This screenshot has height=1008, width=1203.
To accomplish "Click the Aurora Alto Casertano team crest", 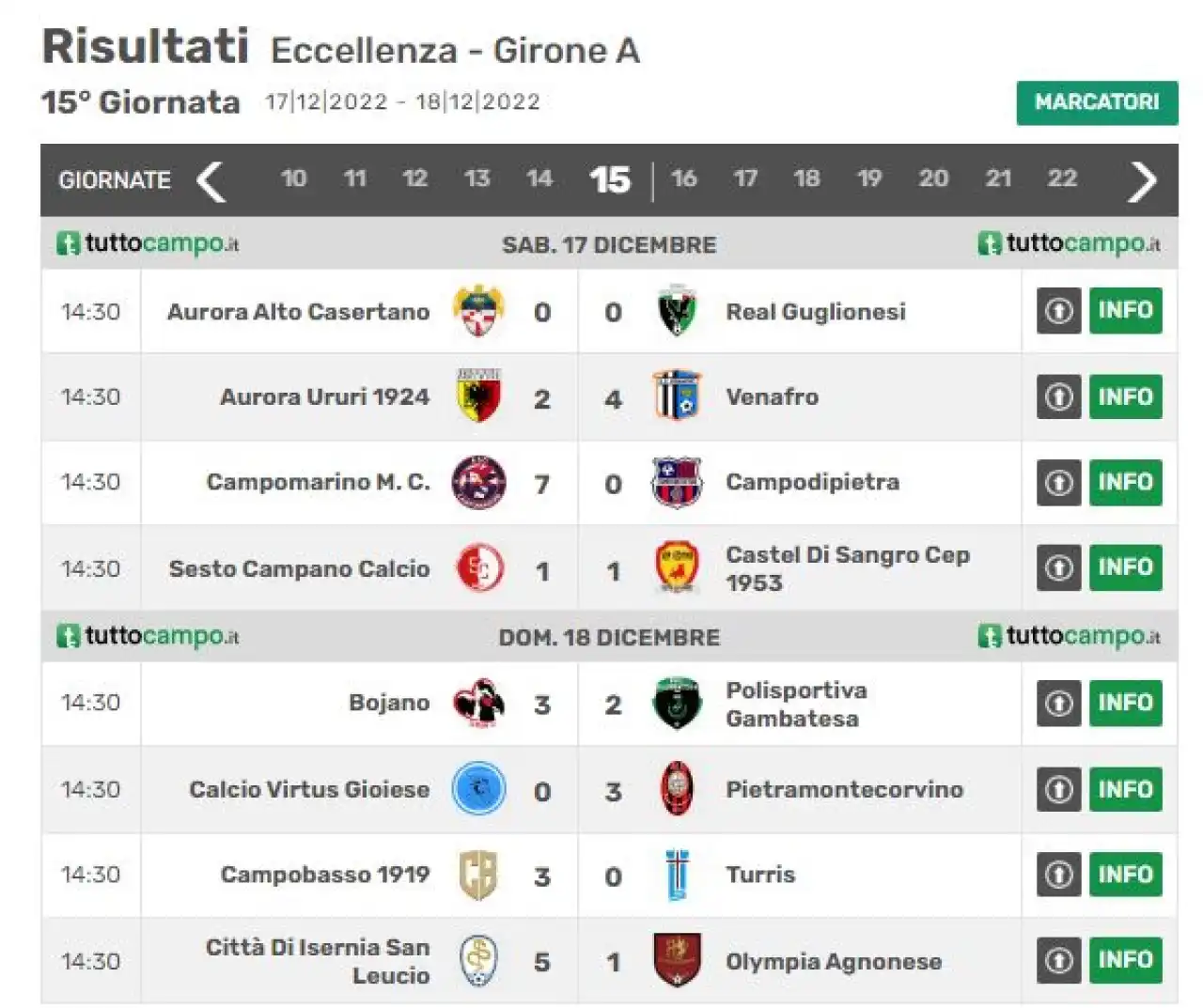I will (478, 311).
